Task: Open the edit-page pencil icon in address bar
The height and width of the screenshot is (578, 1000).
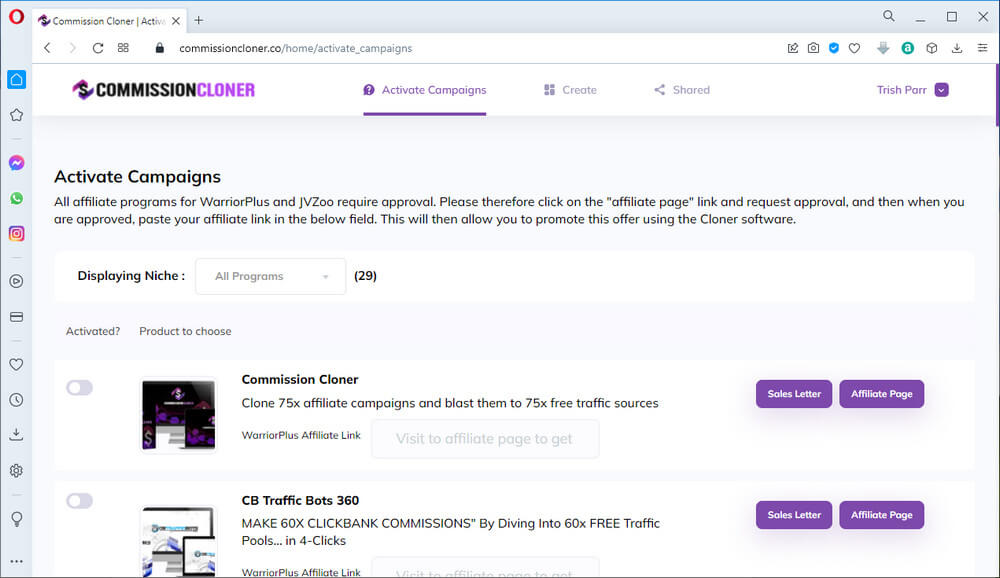Action: tap(793, 48)
